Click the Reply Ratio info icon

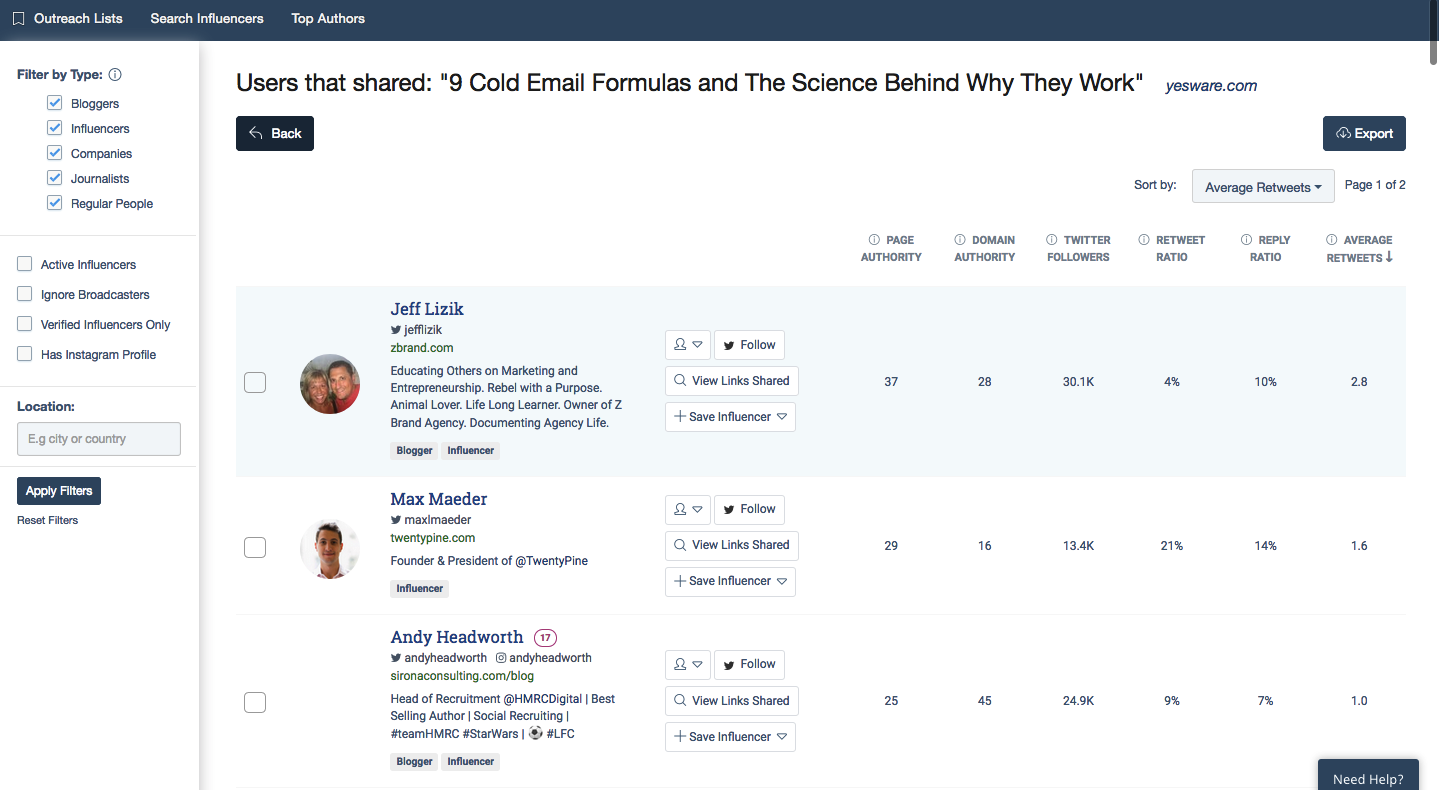[1247, 240]
